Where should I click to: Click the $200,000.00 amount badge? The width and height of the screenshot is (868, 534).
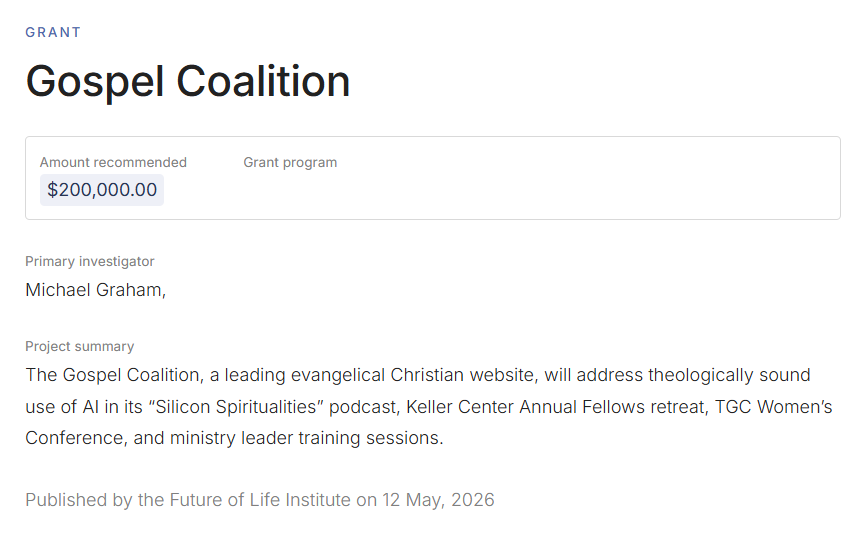pos(102,190)
